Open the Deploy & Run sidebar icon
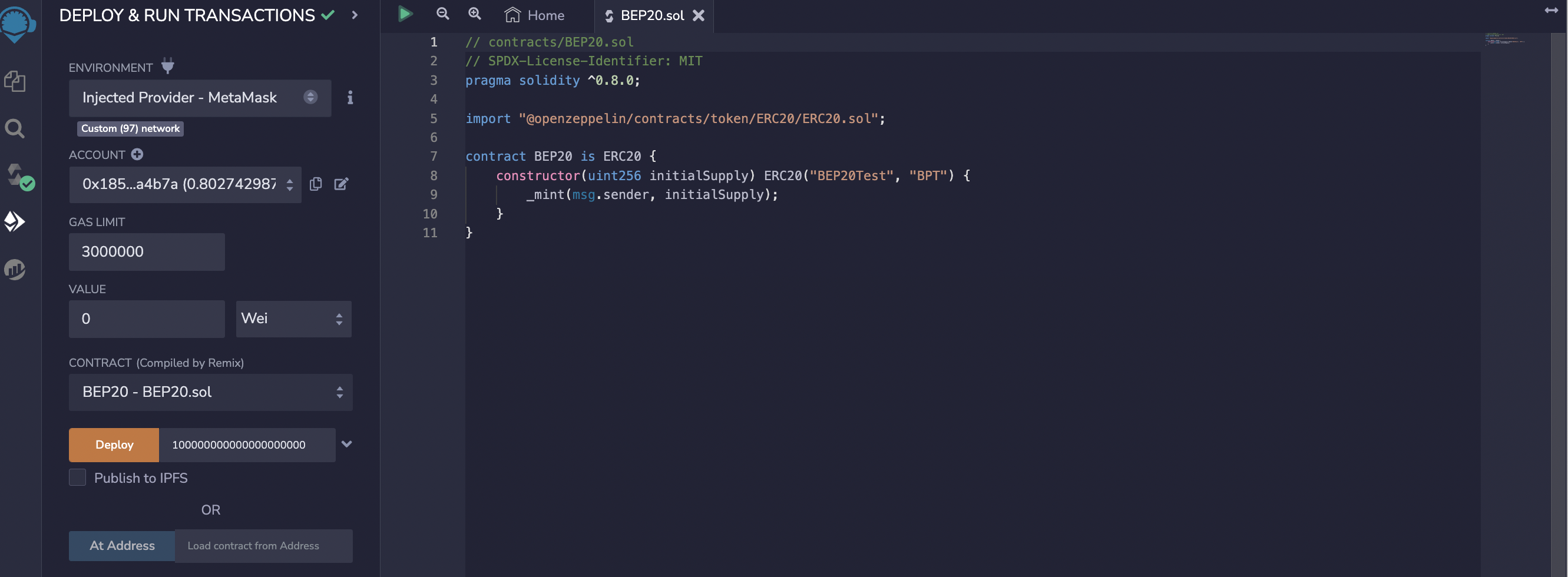The image size is (1568, 577). tap(15, 221)
